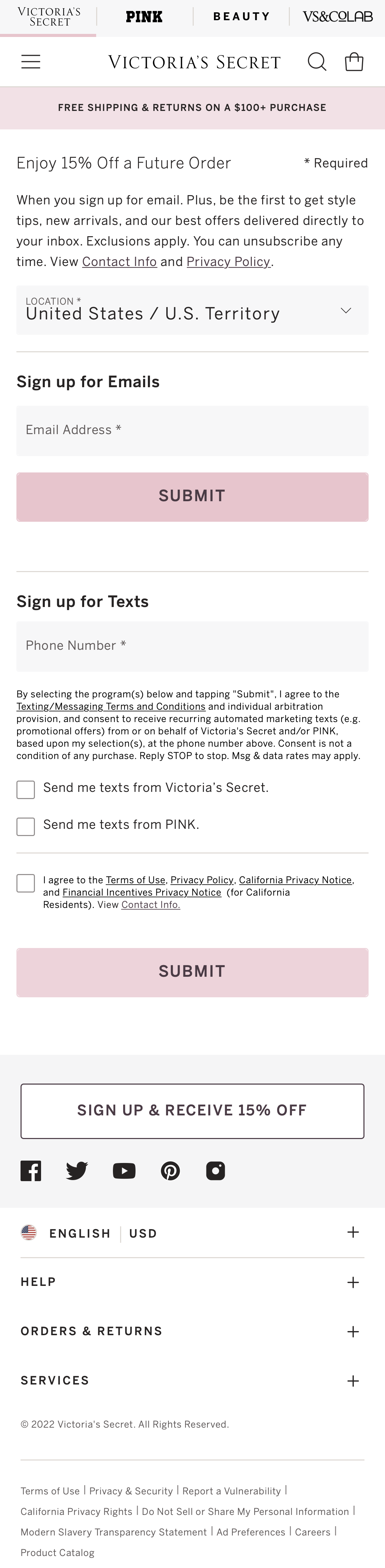Screen dimensions: 385x1568
Task: Check 'Send me texts from PINK'
Action: pyautogui.click(x=26, y=826)
